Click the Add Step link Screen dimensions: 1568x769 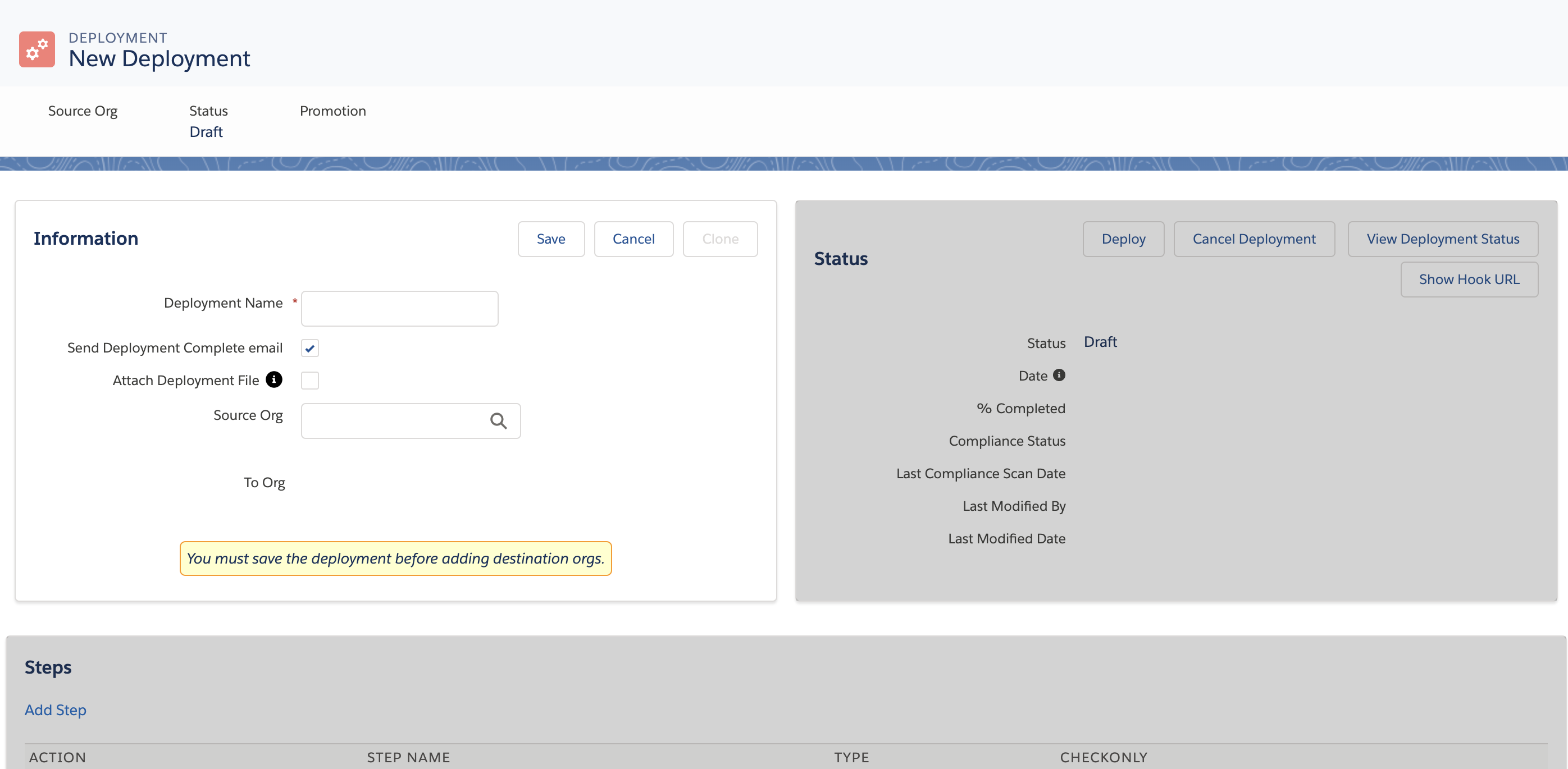click(56, 710)
